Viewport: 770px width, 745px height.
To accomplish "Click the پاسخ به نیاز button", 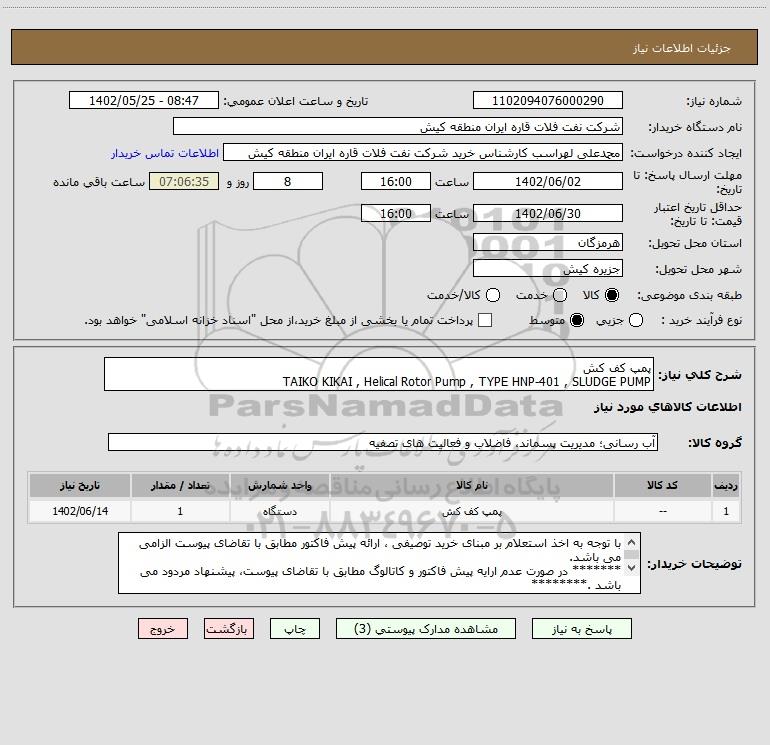I will click(x=582, y=629).
